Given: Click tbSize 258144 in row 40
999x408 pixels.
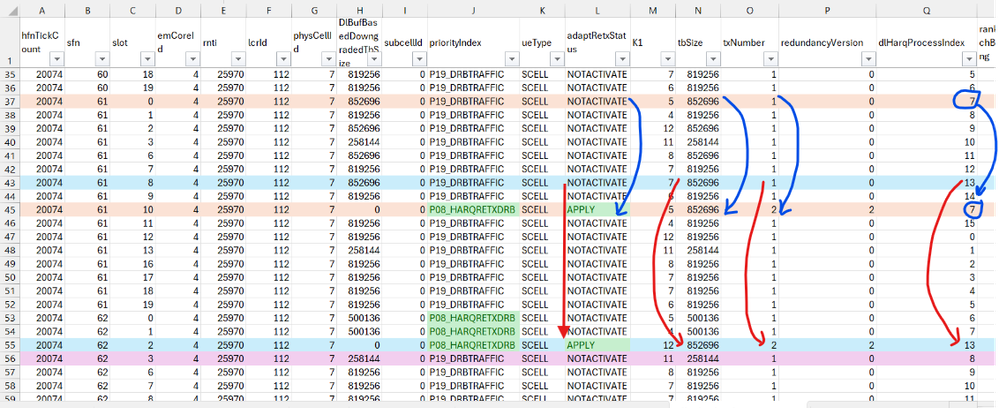Looking at the screenshot, I should coord(698,141).
